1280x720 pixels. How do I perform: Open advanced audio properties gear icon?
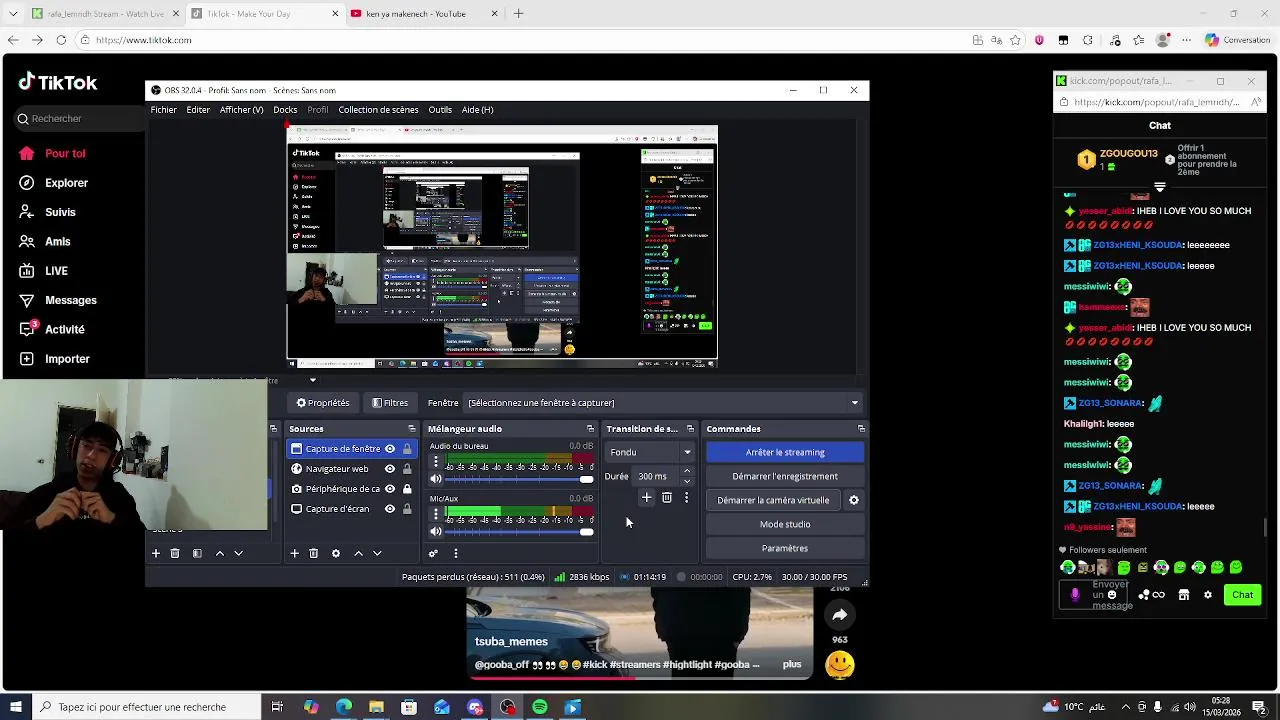point(433,553)
